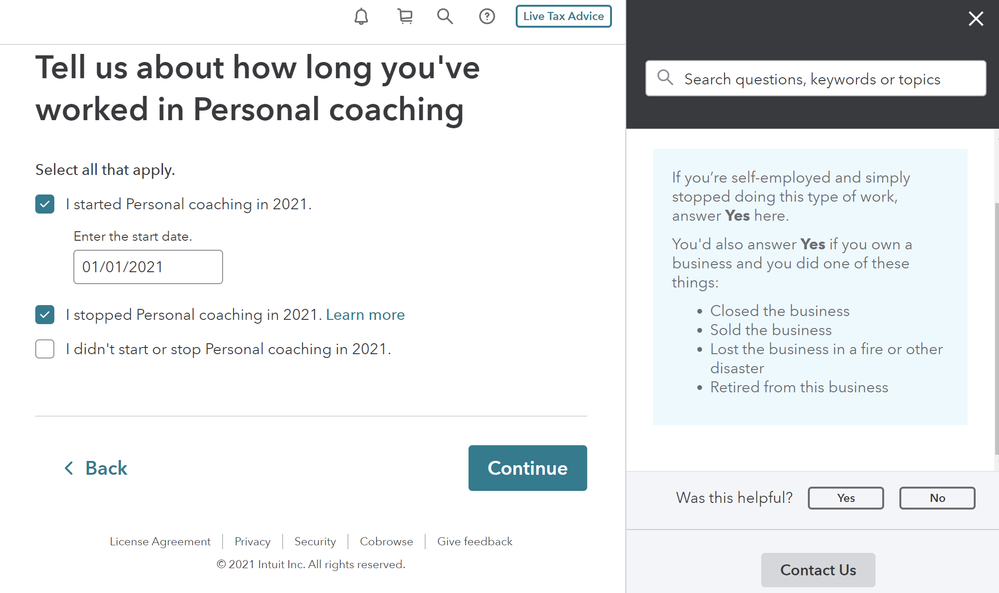Click the Contact Us button

tap(818, 570)
